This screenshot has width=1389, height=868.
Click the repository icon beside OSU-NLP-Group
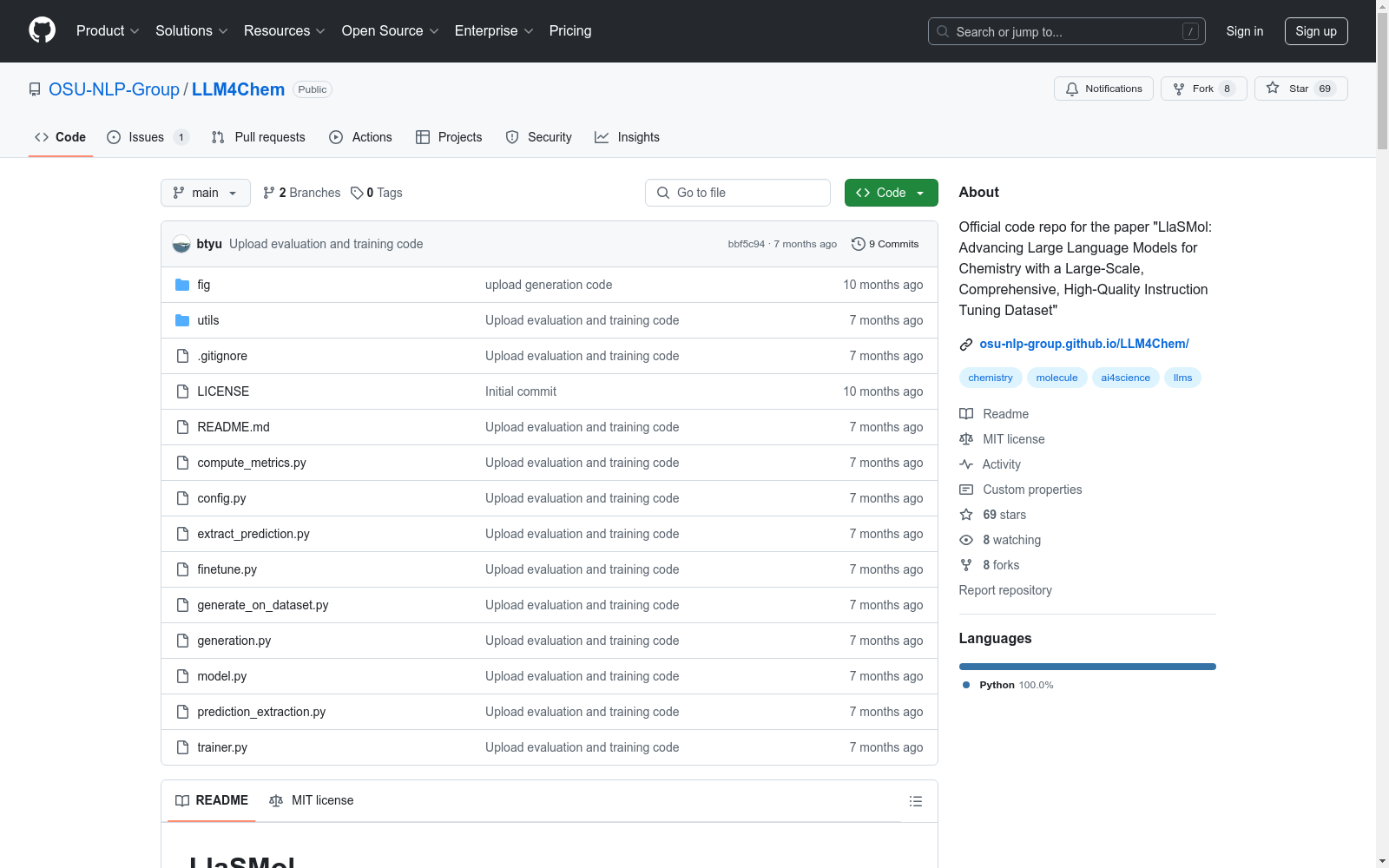[35, 89]
